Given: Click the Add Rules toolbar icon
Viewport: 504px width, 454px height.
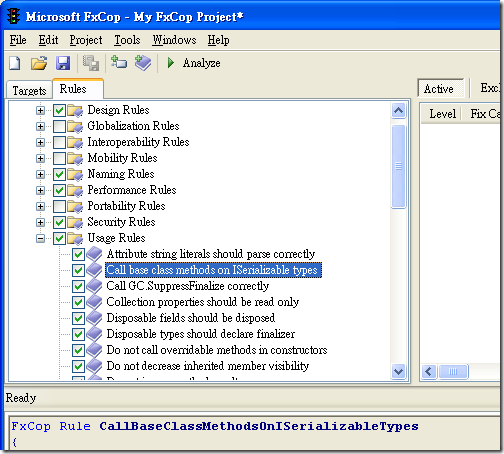Looking at the screenshot, I should click(x=143, y=63).
